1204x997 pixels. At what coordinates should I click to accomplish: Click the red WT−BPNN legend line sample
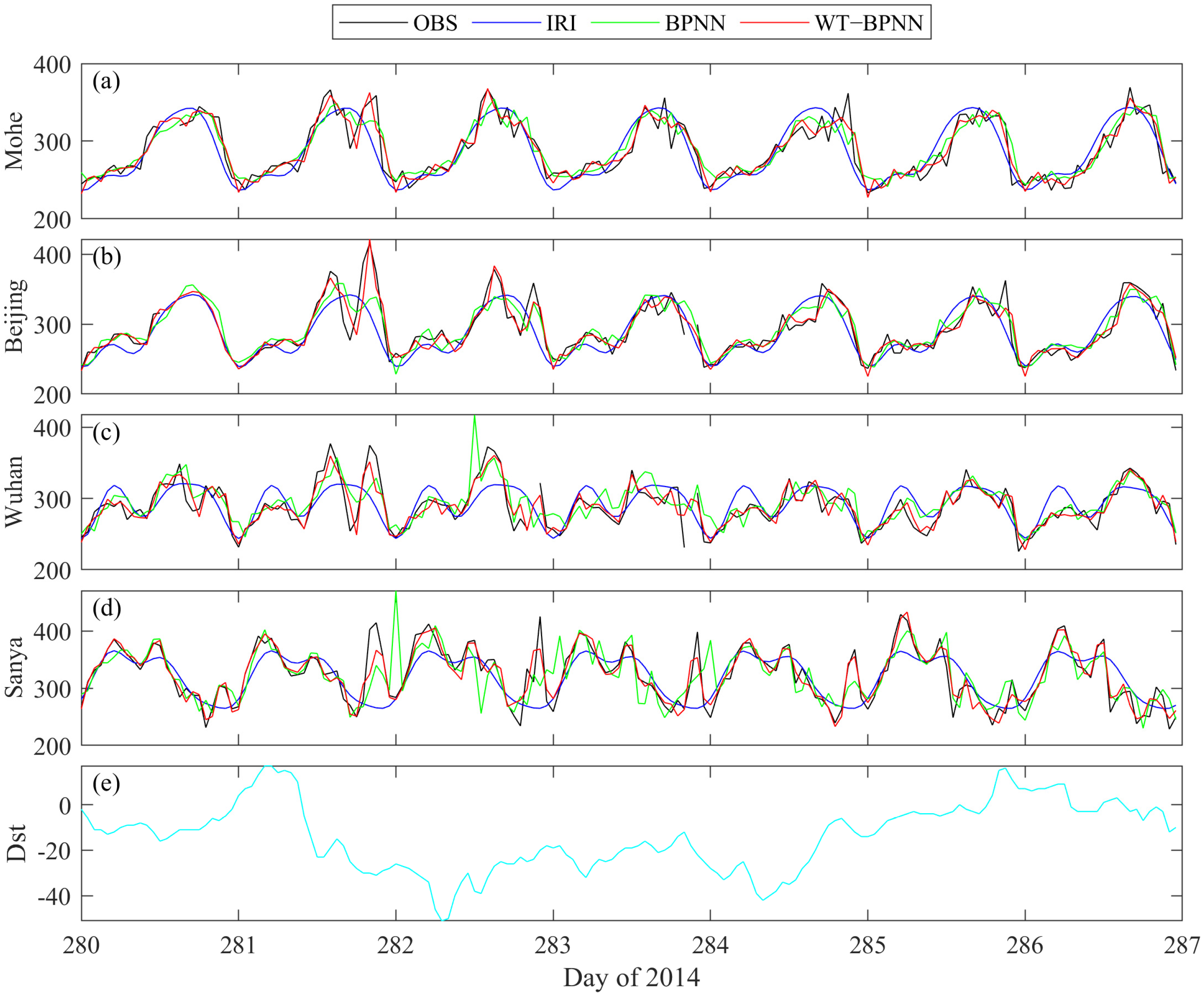[775, 23]
